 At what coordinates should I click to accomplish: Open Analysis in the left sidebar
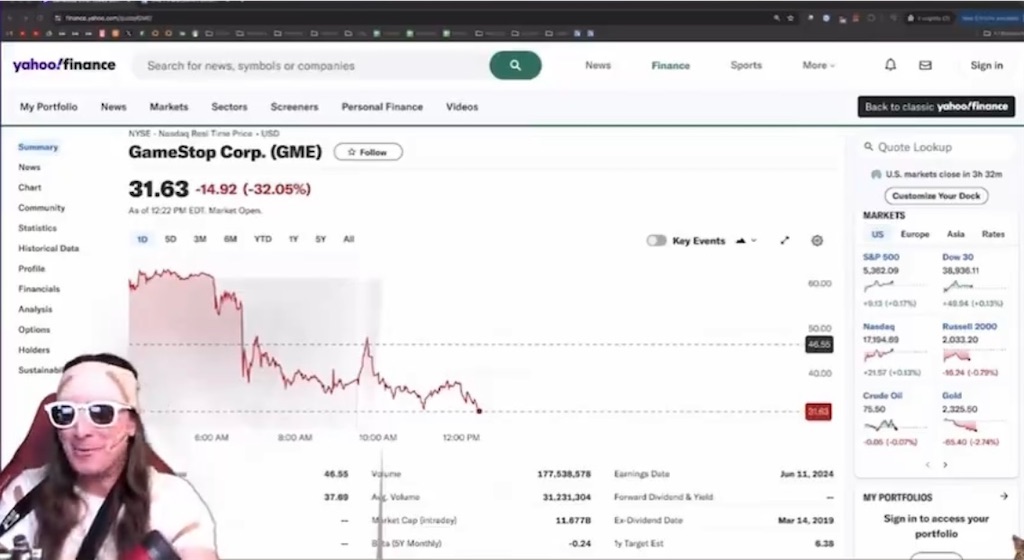click(35, 309)
